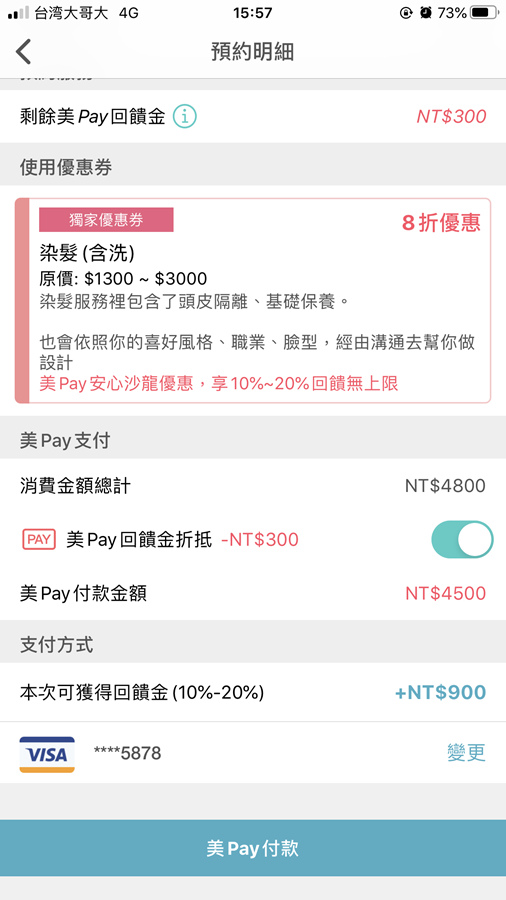Tap the 消費金額總計 NT$4800 row
This screenshot has width=506, height=900.
pyautogui.click(x=253, y=486)
